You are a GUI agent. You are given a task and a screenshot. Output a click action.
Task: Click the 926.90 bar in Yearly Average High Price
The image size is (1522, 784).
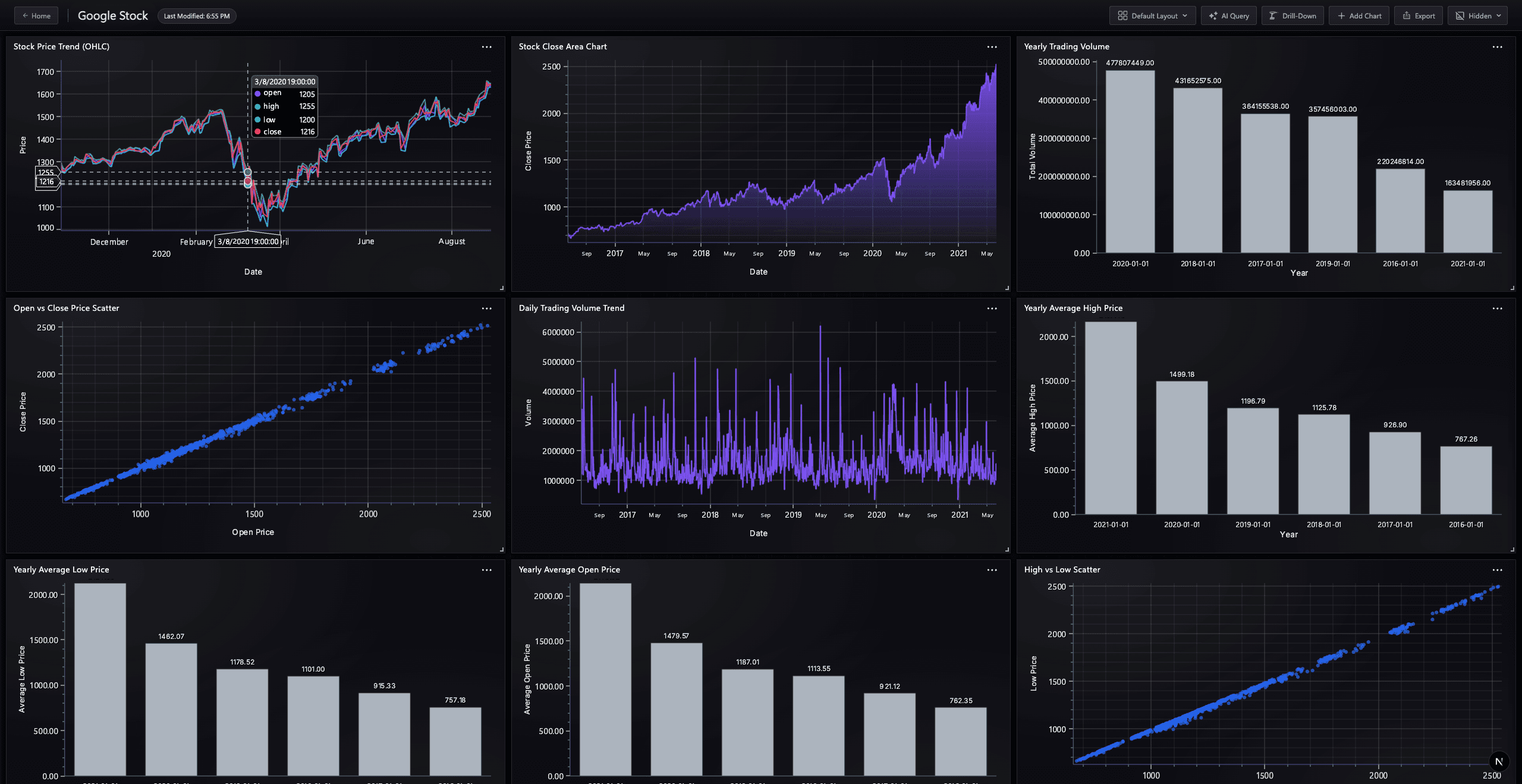click(x=1395, y=473)
